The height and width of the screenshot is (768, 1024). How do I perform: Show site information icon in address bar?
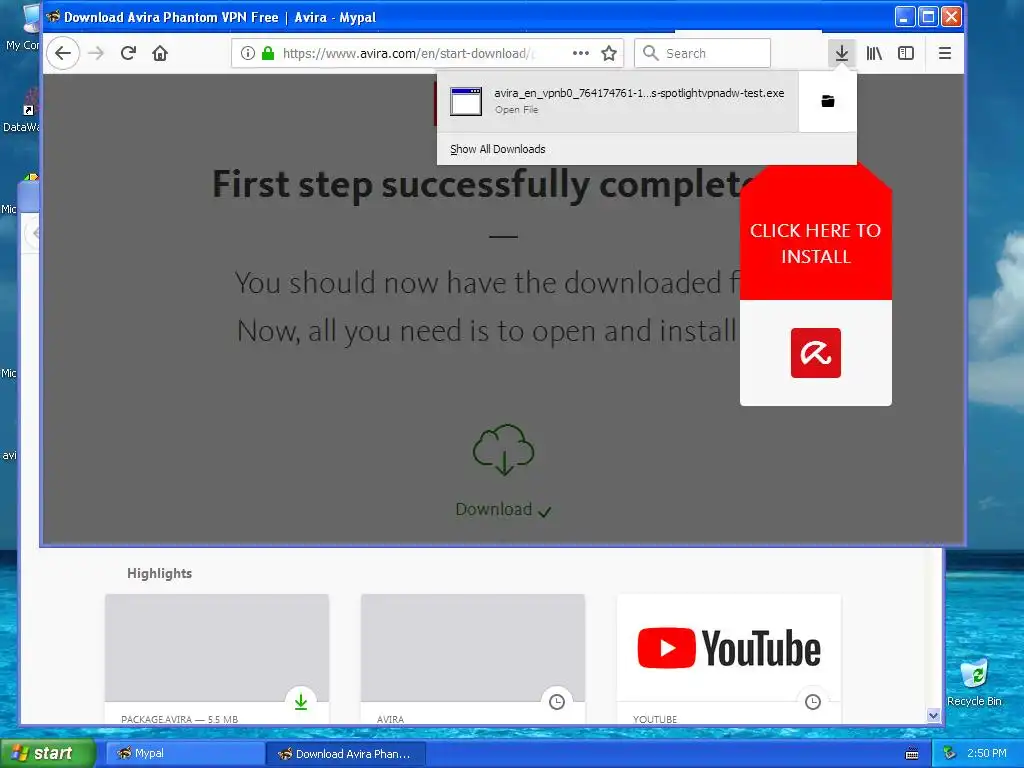point(248,53)
